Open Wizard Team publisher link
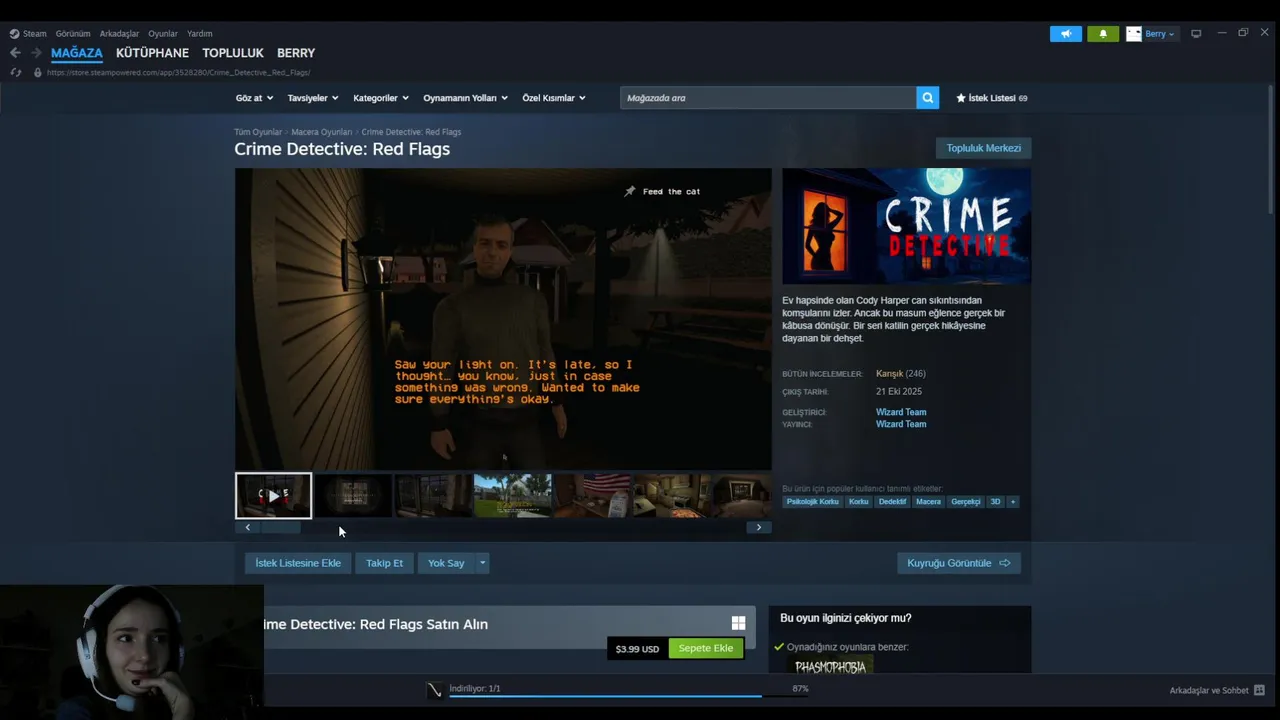 click(901, 424)
